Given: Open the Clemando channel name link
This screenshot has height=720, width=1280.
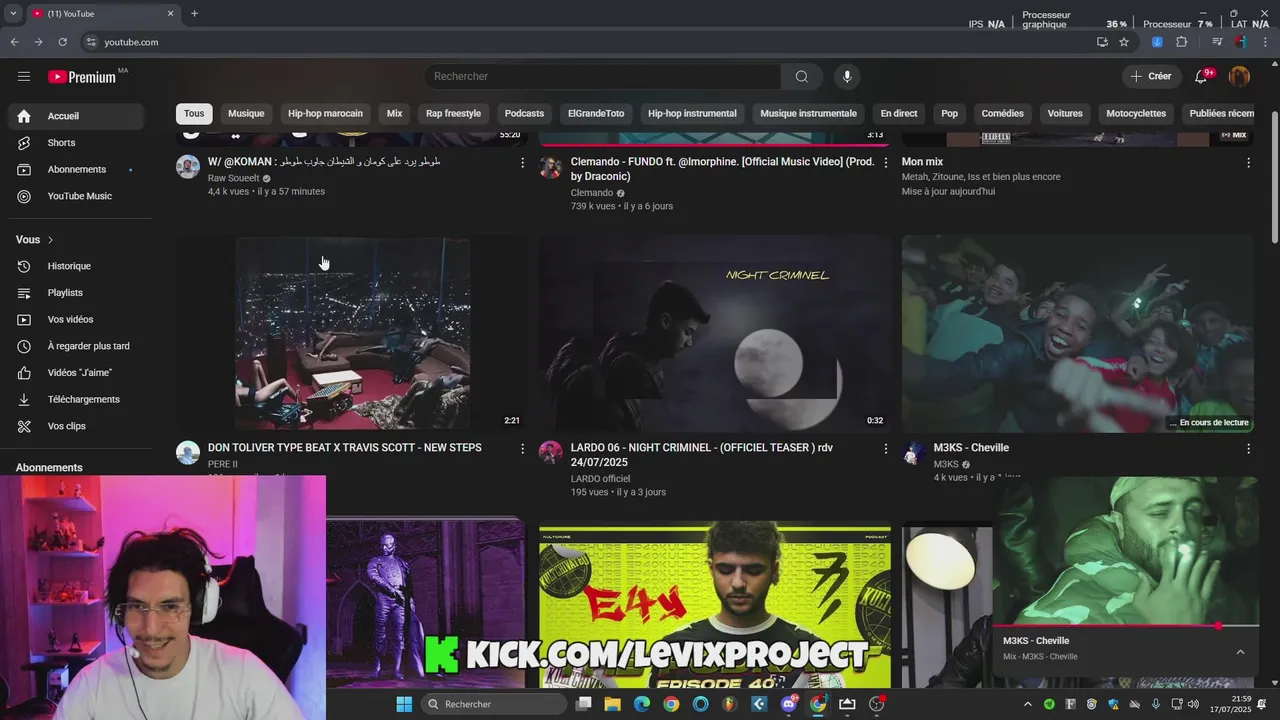Looking at the screenshot, I should [592, 193].
